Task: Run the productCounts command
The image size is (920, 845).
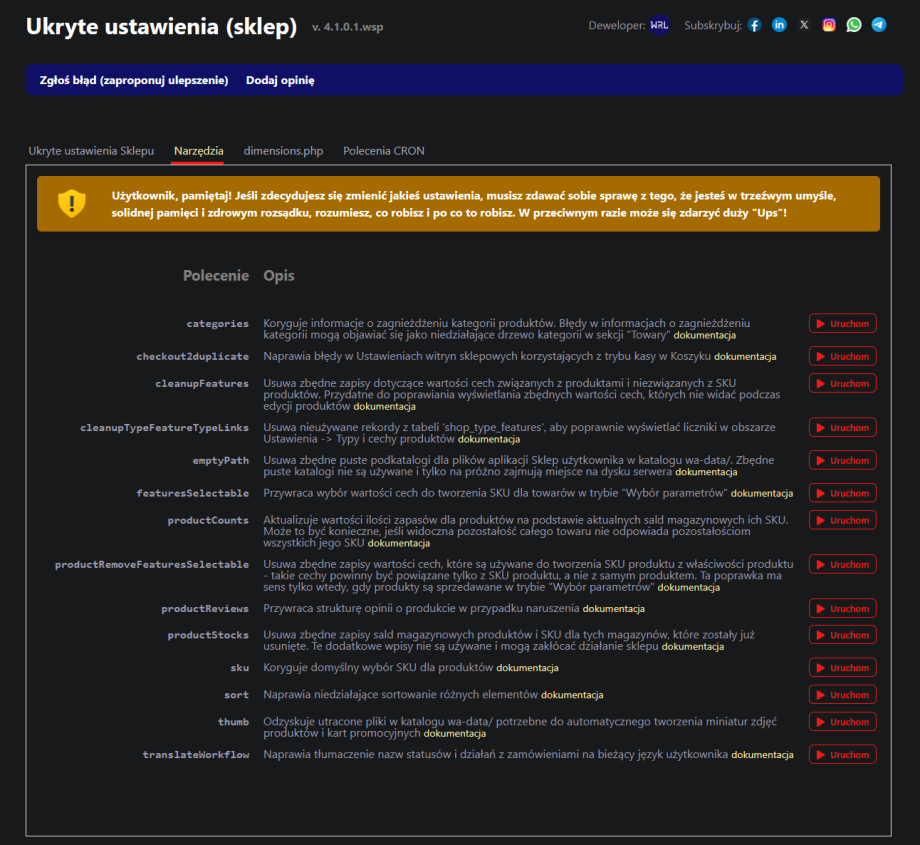Action: point(842,520)
